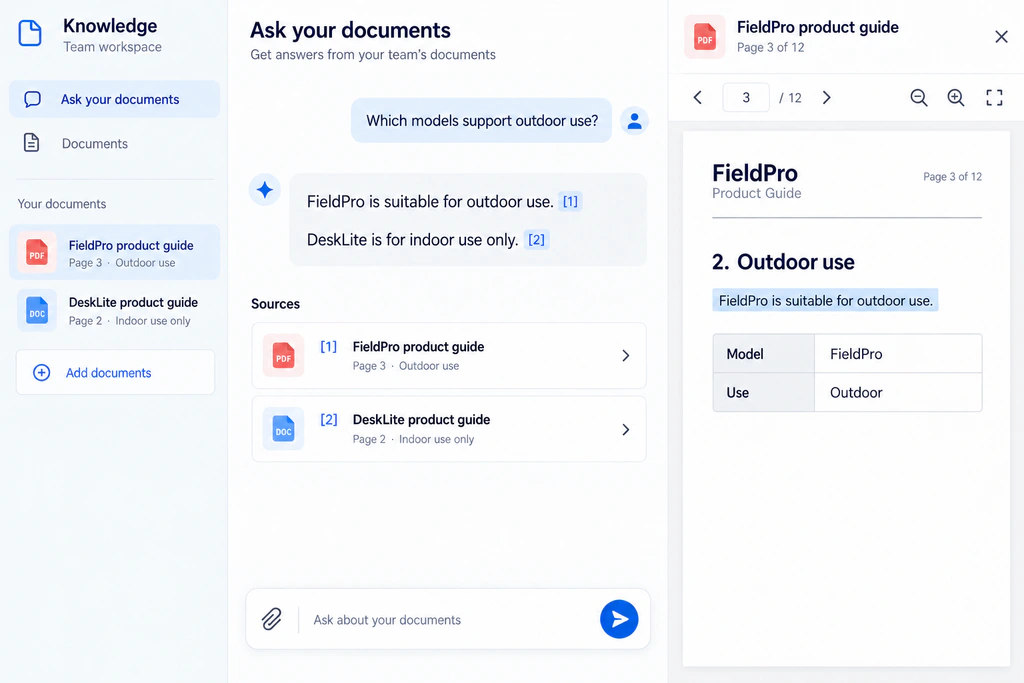
Task: Click the Knowledge app logo icon
Action: (30, 33)
